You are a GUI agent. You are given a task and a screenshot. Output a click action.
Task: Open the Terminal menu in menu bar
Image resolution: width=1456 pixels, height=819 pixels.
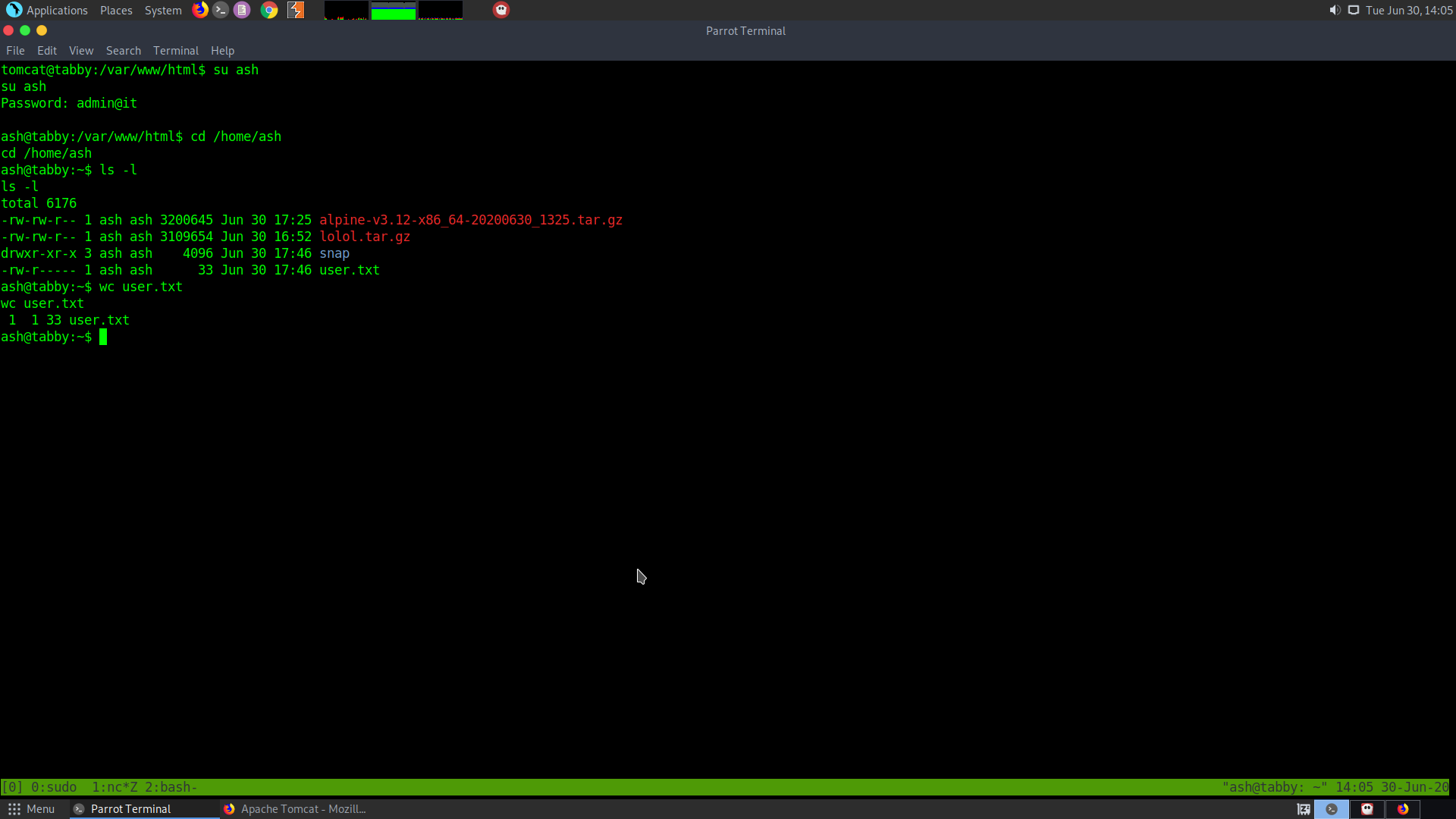pyautogui.click(x=175, y=51)
